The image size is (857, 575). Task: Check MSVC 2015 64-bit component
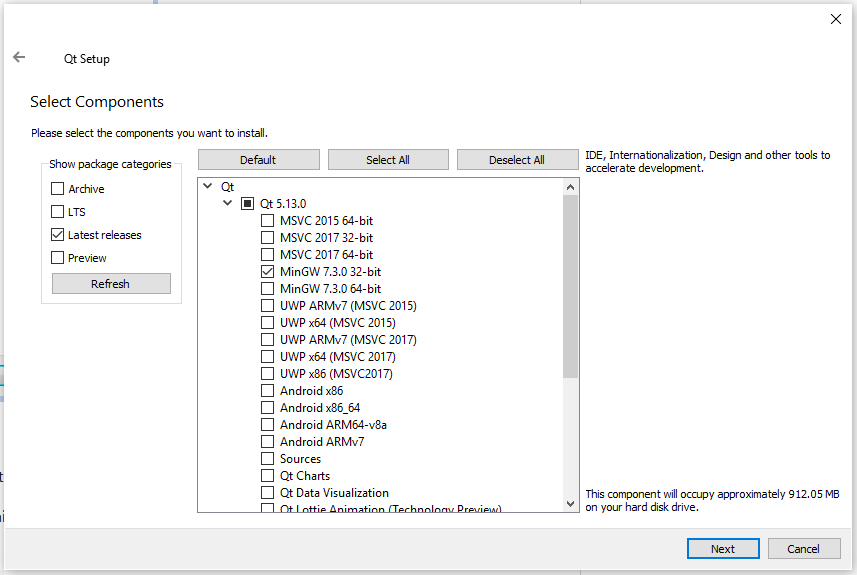coord(267,221)
